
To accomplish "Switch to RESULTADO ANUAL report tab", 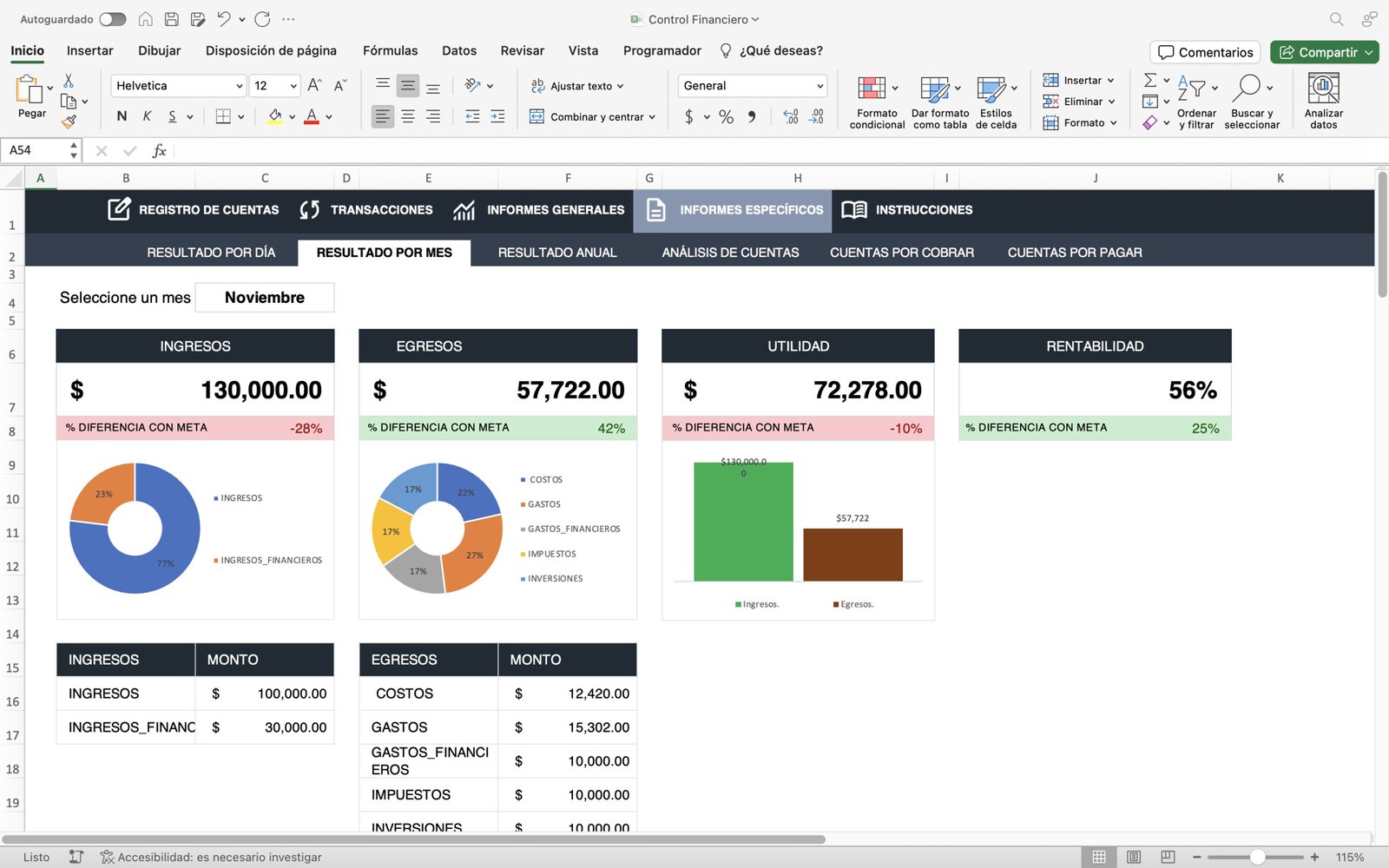I will [x=556, y=253].
